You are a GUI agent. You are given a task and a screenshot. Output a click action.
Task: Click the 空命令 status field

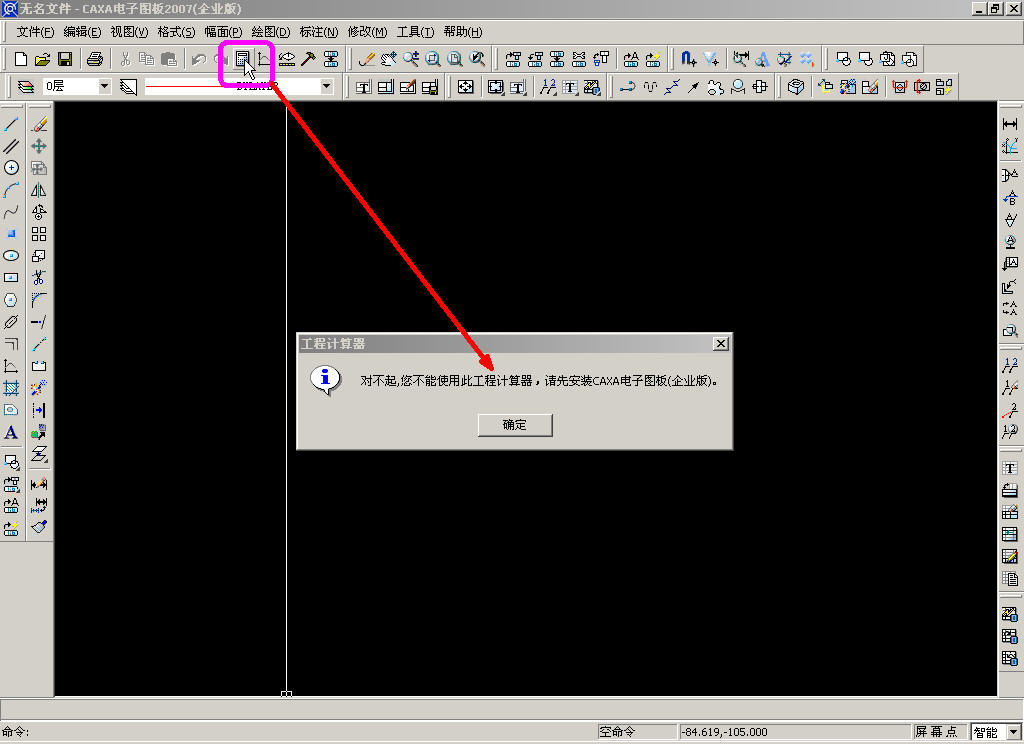[637, 732]
